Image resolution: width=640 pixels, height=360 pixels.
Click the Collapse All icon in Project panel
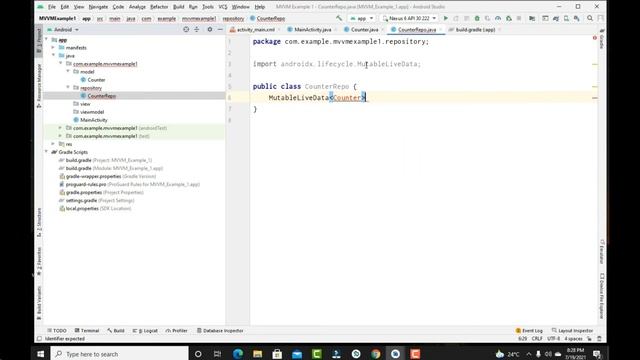[x=197, y=29]
